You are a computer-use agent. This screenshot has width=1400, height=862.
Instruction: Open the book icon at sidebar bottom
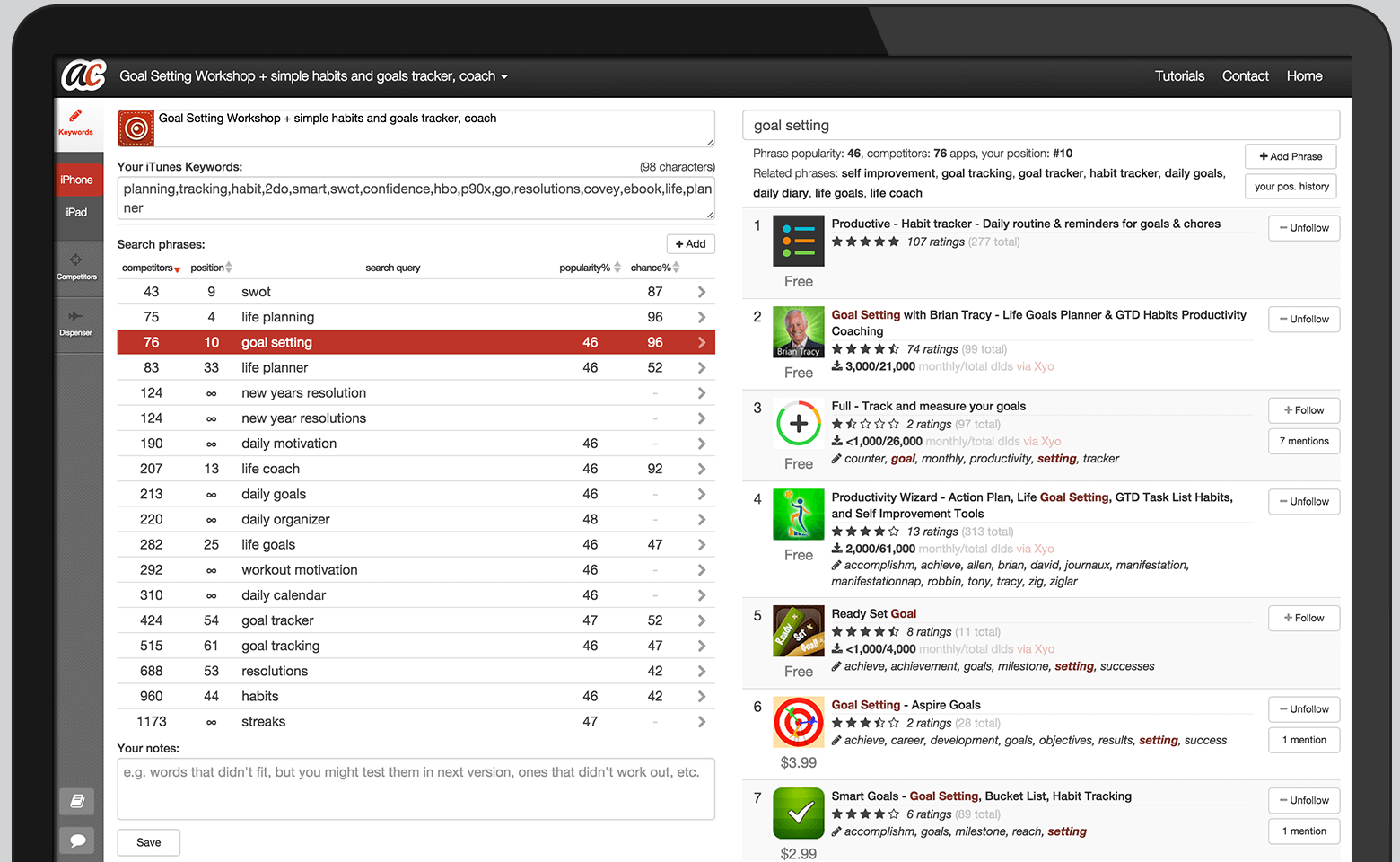tap(77, 801)
